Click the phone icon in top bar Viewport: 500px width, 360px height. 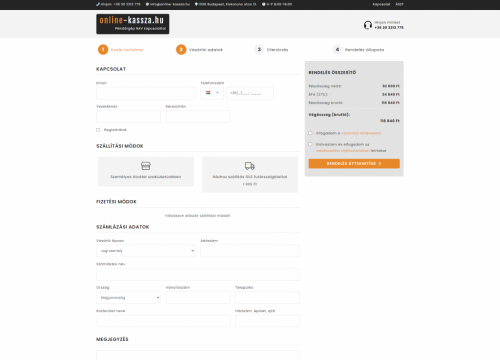pyautogui.click(x=98, y=4)
